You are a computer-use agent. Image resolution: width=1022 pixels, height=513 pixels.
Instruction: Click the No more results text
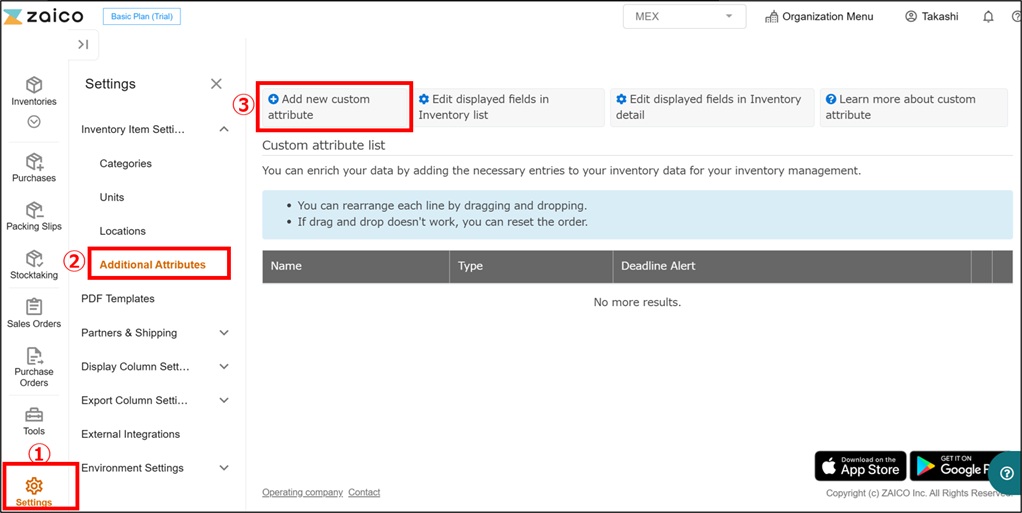click(x=637, y=302)
